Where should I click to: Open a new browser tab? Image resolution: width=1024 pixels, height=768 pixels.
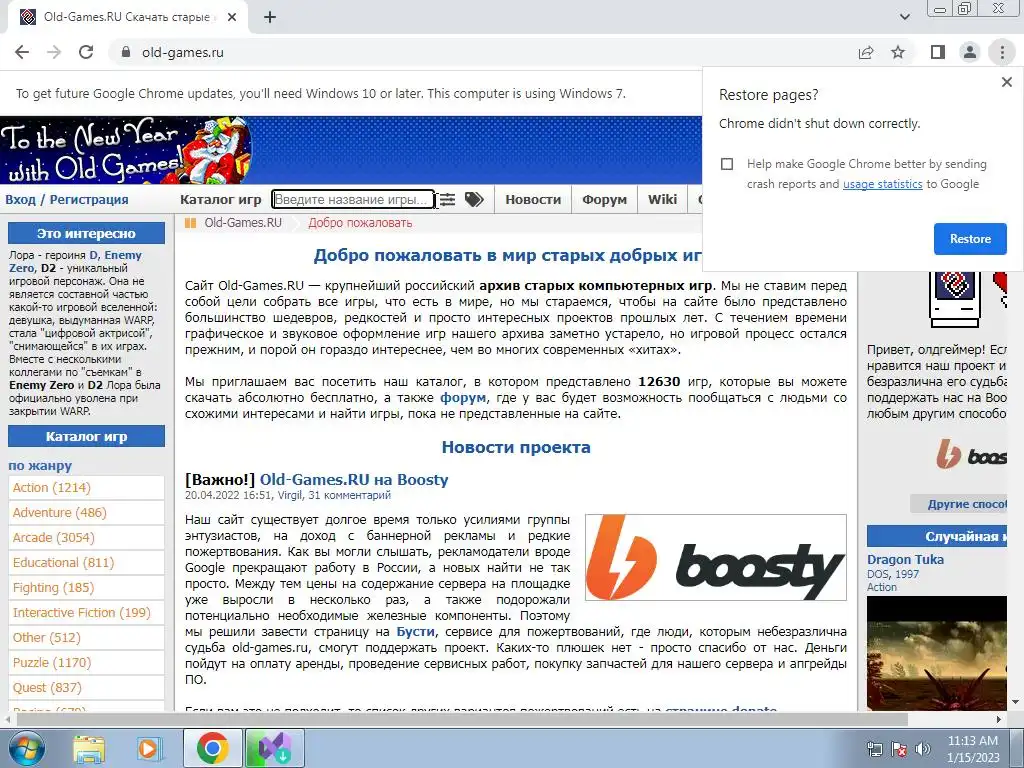tap(270, 17)
